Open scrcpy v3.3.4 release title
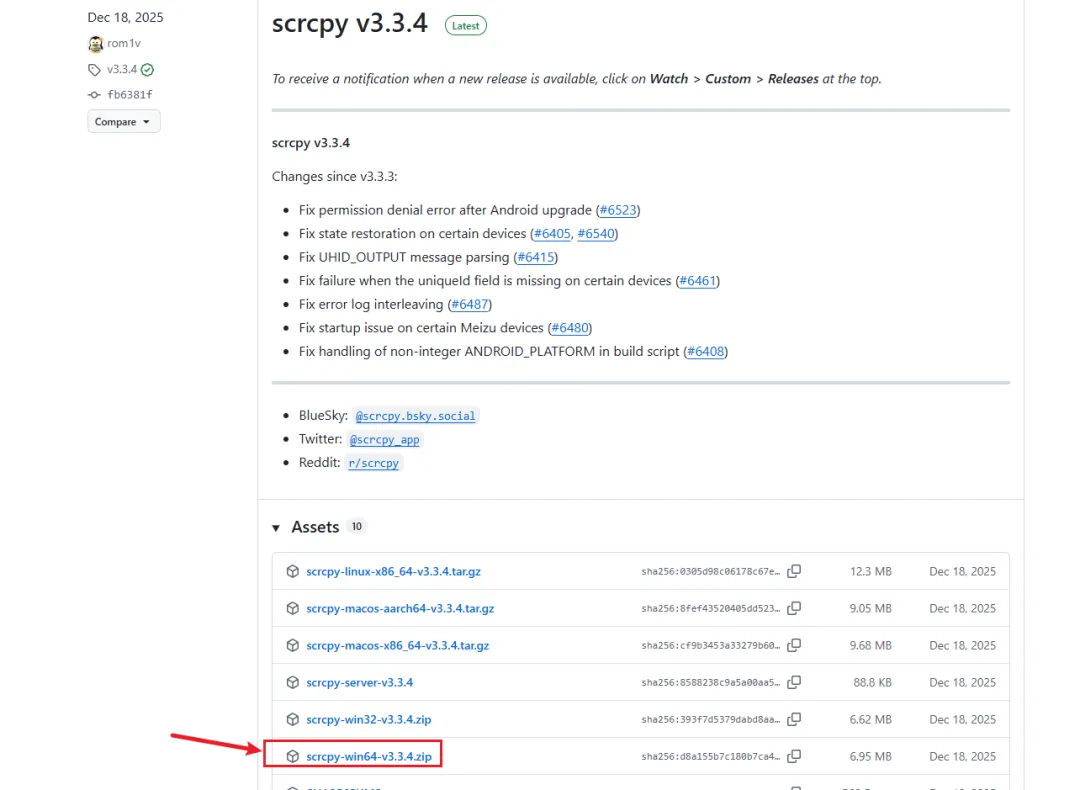Image resolution: width=1080 pixels, height=790 pixels. (x=349, y=23)
